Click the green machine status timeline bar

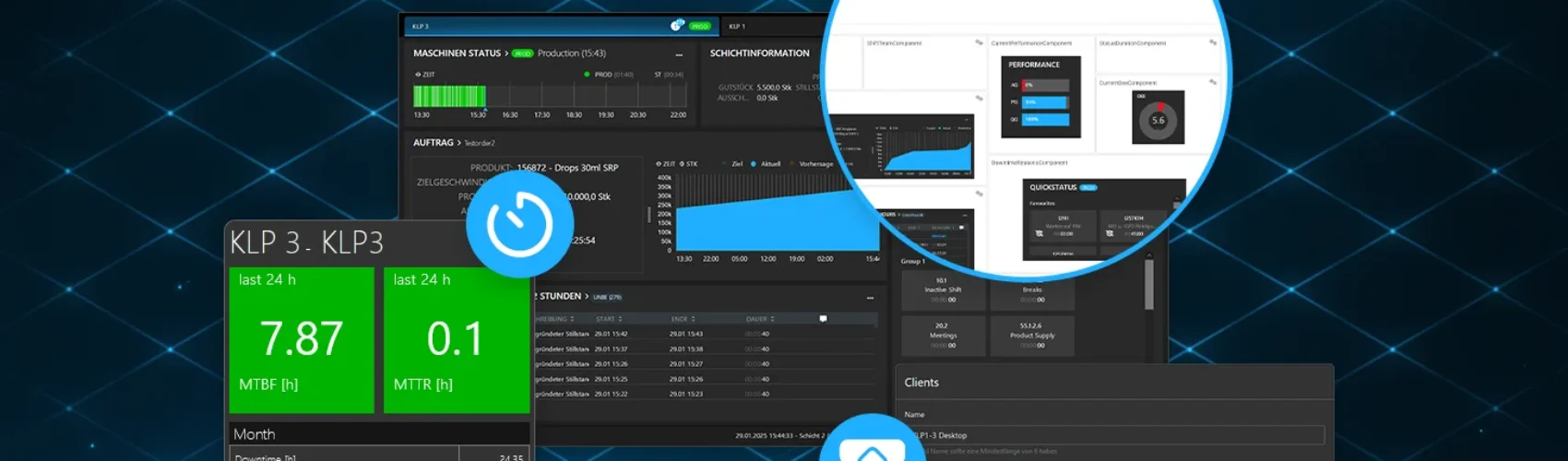(x=449, y=96)
